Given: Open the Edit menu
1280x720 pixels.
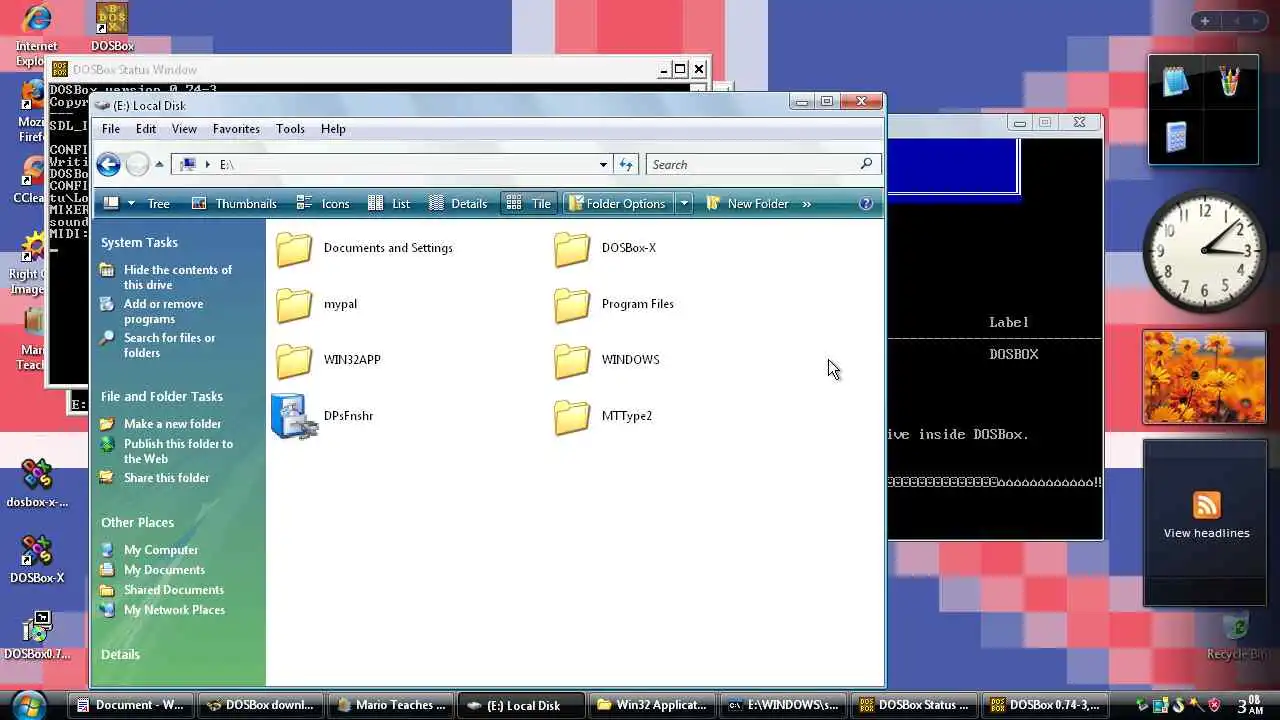Looking at the screenshot, I should tap(146, 129).
